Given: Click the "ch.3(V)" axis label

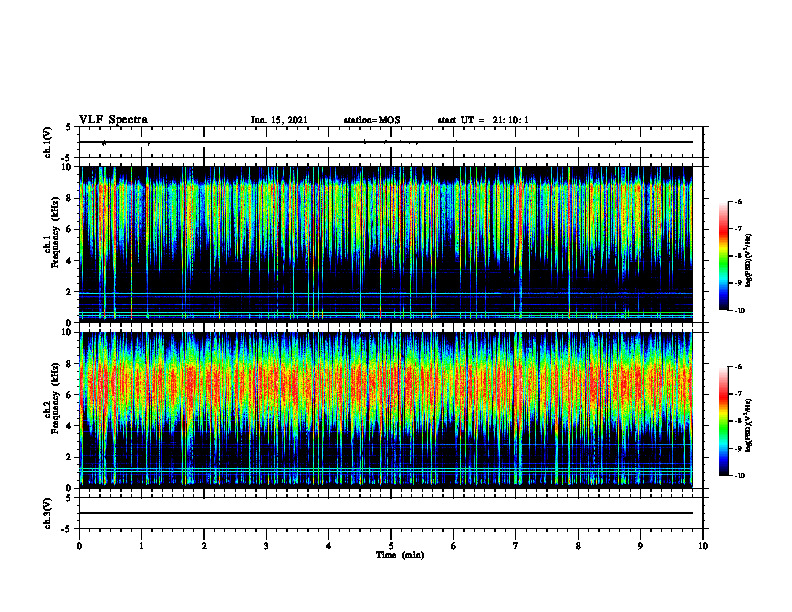Looking at the screenshot, I should pyautogui.click(x=47, y=513).
